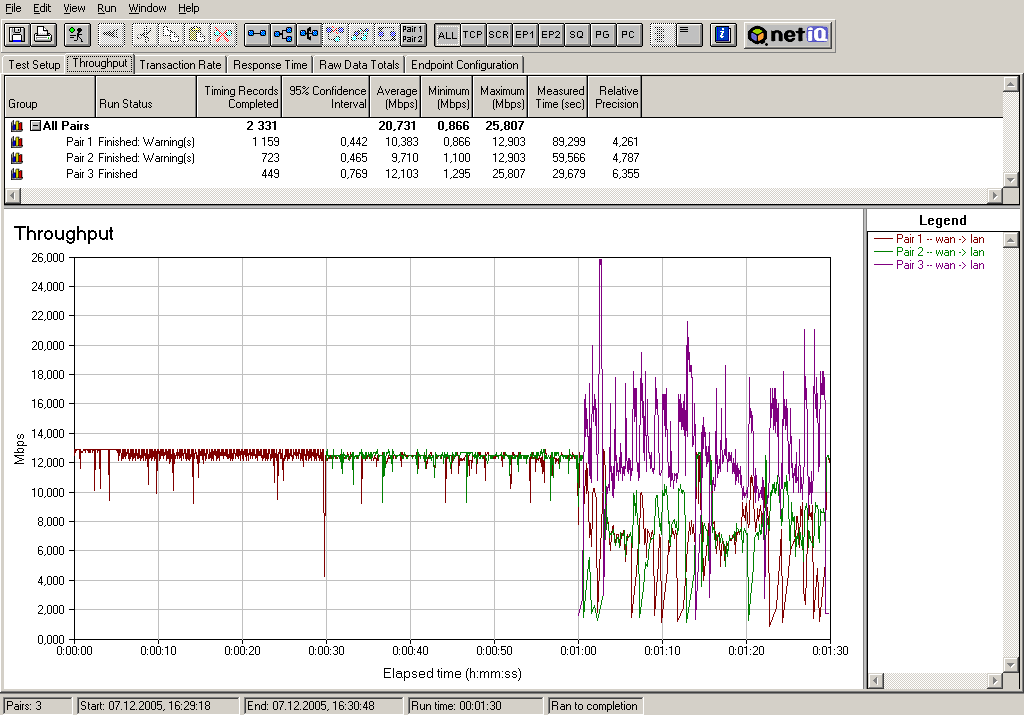The width and height of the screenshot is (1024, 715).
Task: Toggle the ALL filter button
Action: pos(447,35)
